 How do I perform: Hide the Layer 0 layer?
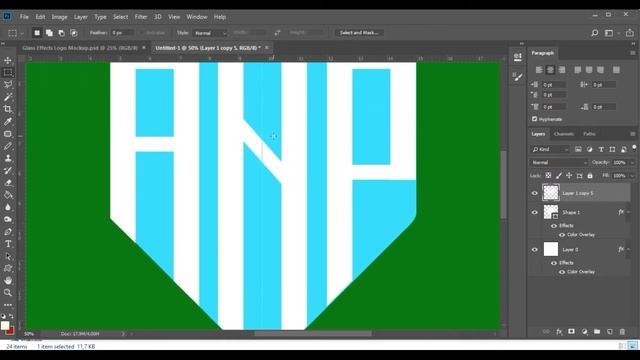tap(535, 249)
